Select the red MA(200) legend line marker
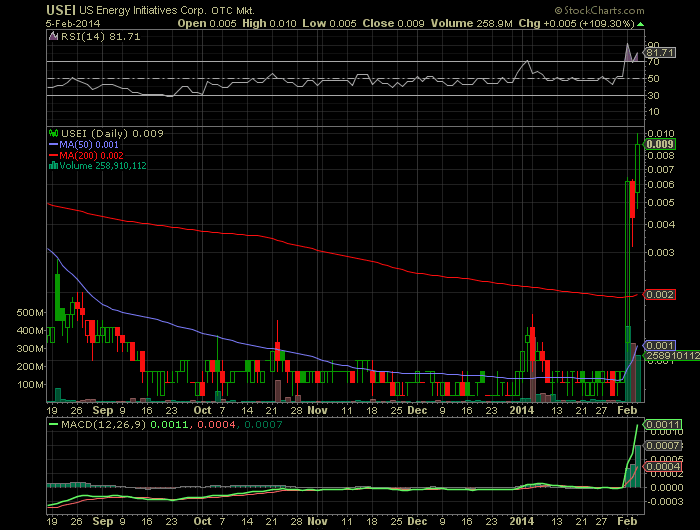This screenshot has height=530, width=700. (x=54, y=156)
